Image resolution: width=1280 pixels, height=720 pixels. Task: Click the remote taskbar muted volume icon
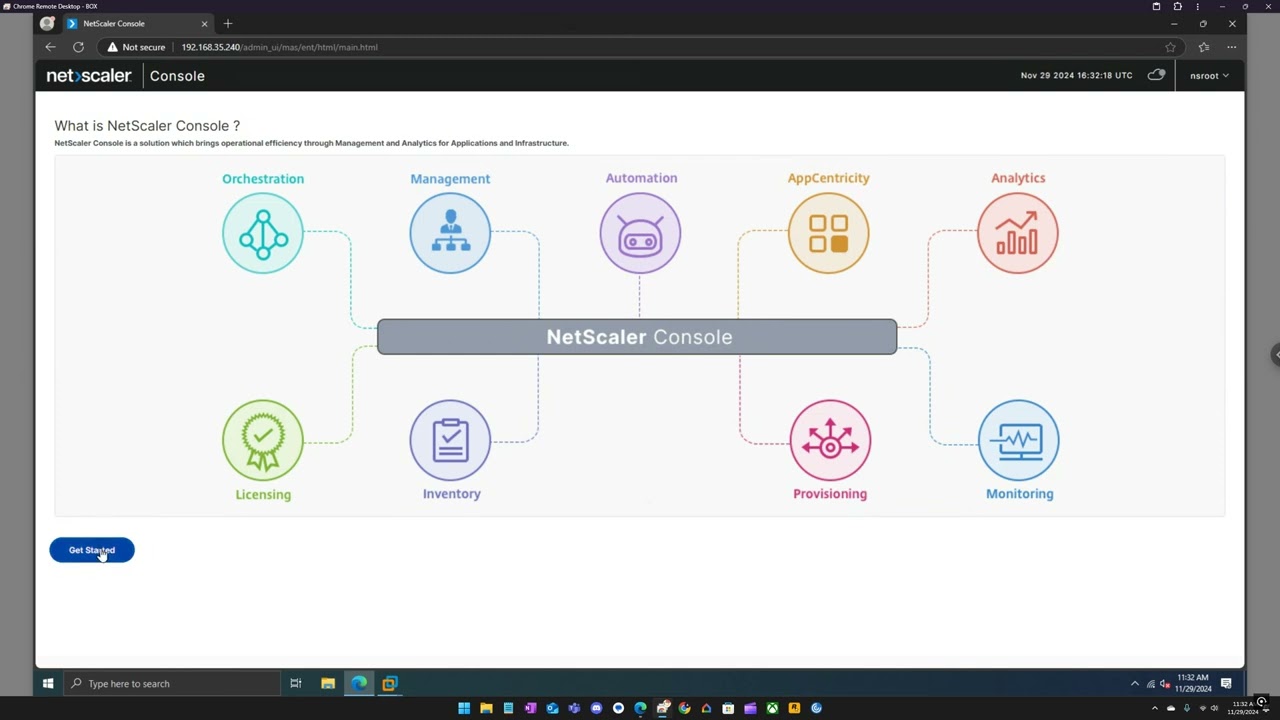(x=1165, y=684)
